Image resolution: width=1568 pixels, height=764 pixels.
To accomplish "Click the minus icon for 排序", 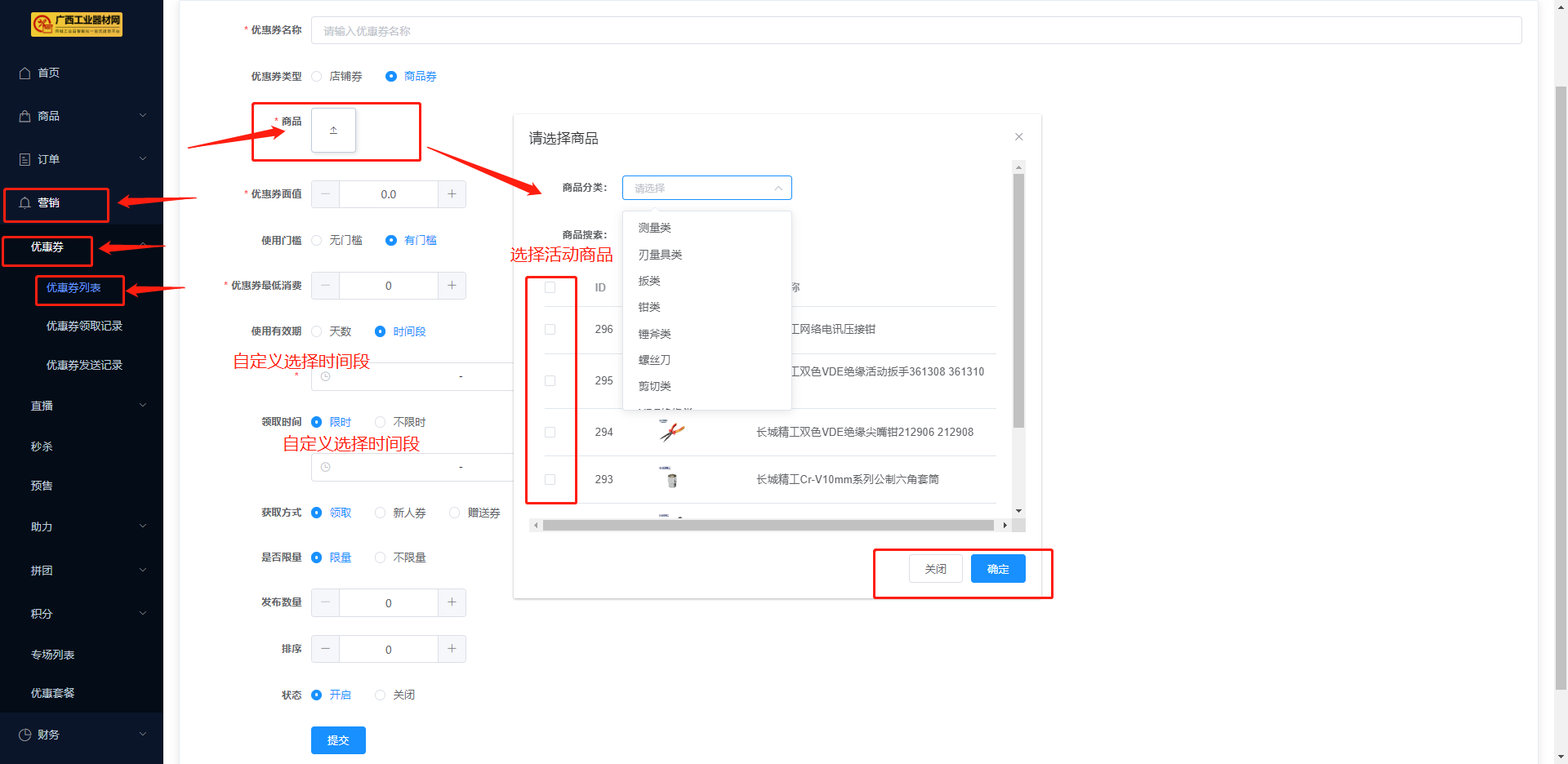I will [325, 649].
